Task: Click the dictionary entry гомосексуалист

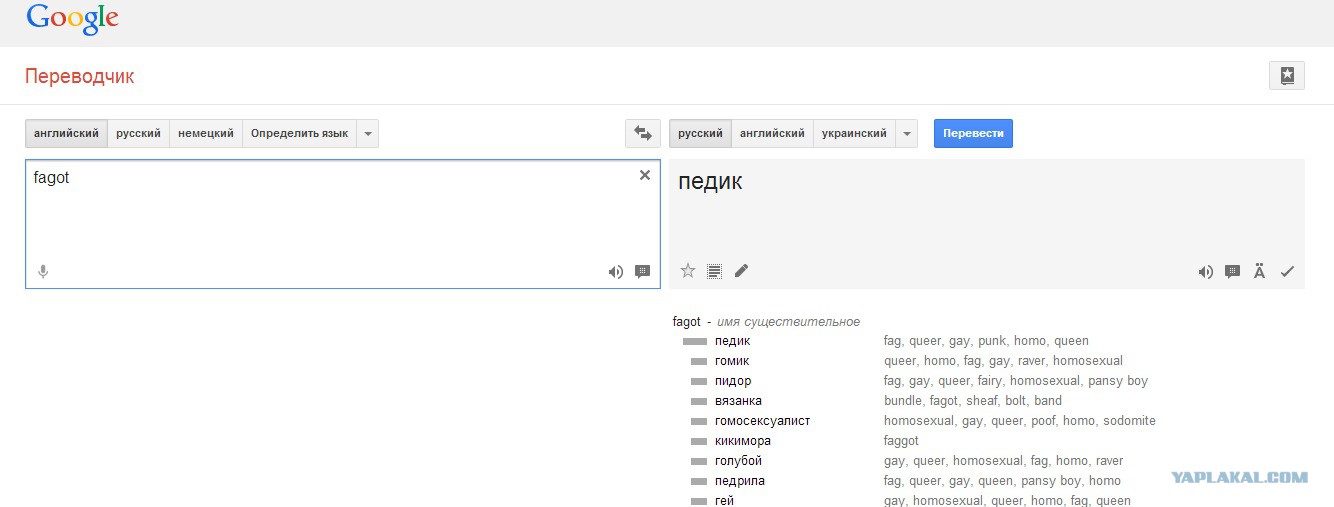Action: coord(762,421)
